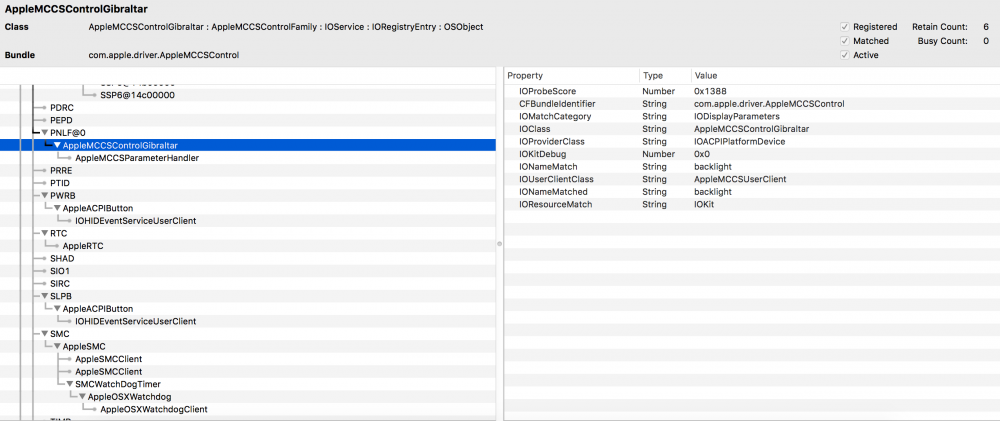Select the IOClass property row
This screenshot has height=421, width=1000.
tap(752, 129)
